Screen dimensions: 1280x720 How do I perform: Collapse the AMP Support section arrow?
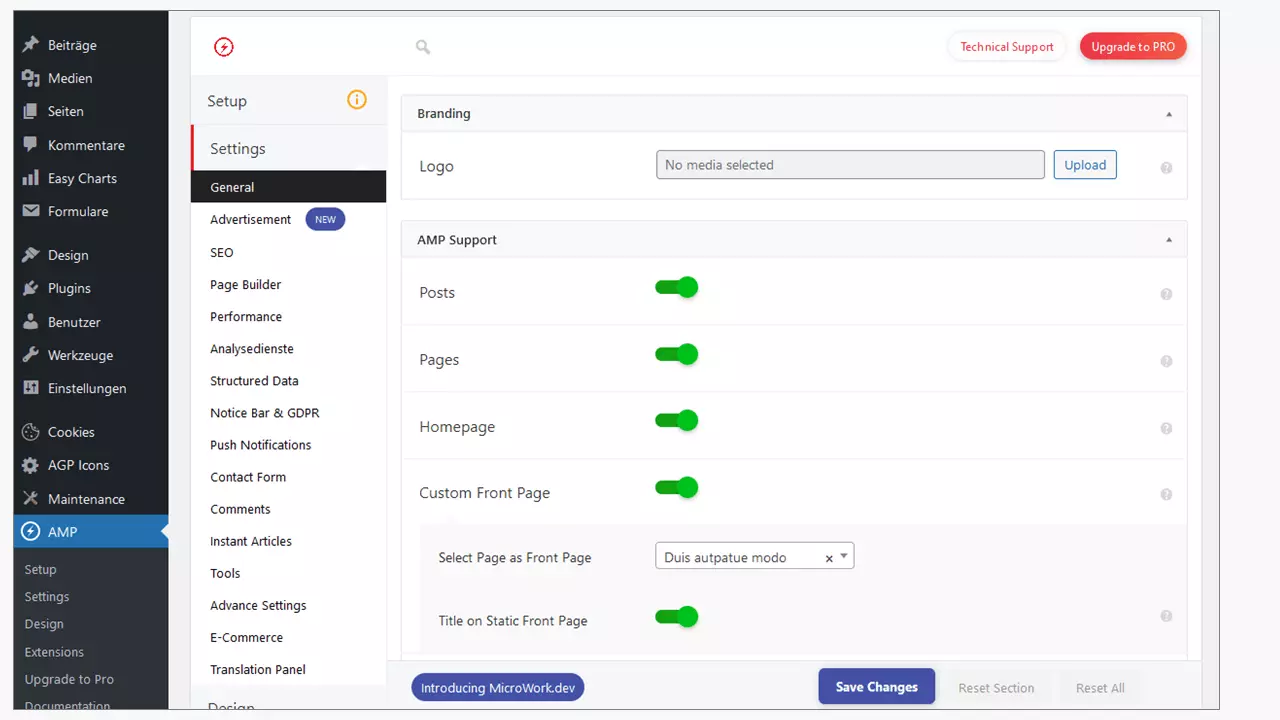tap(1168, 240)
